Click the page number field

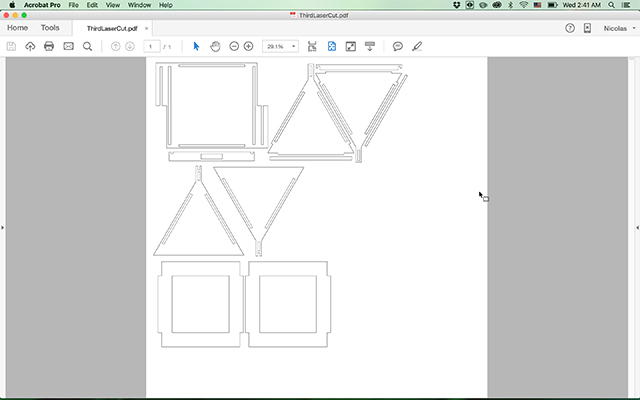151,47
